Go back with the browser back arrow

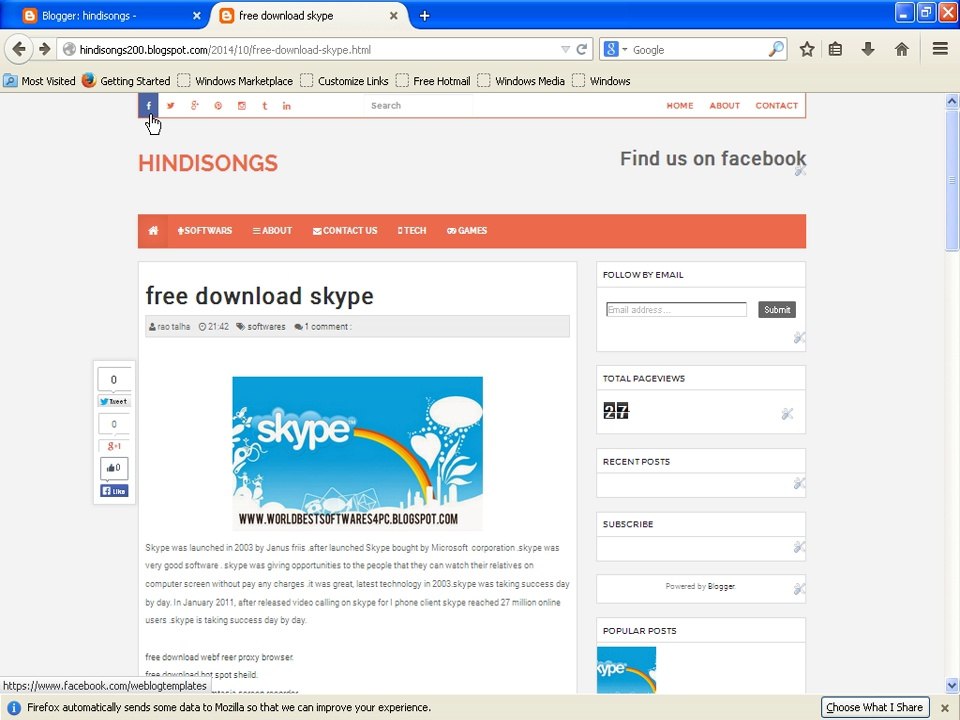point(19,49)
